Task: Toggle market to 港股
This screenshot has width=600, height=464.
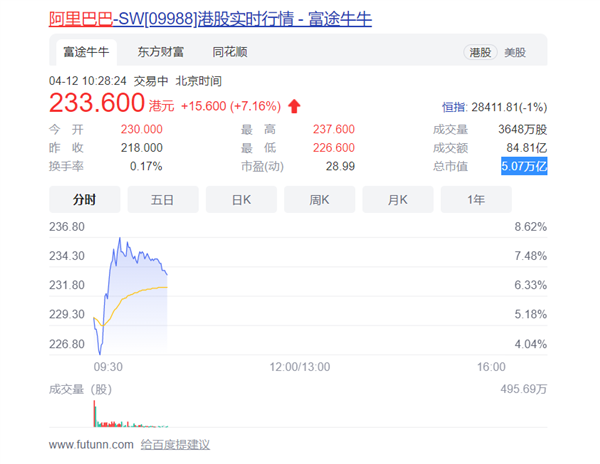Action: pos(480,52)
